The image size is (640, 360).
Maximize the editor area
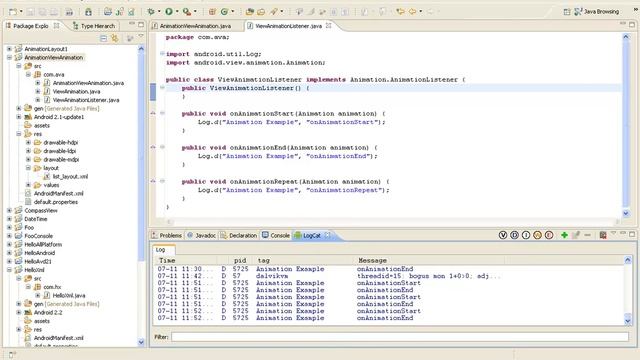632,24
